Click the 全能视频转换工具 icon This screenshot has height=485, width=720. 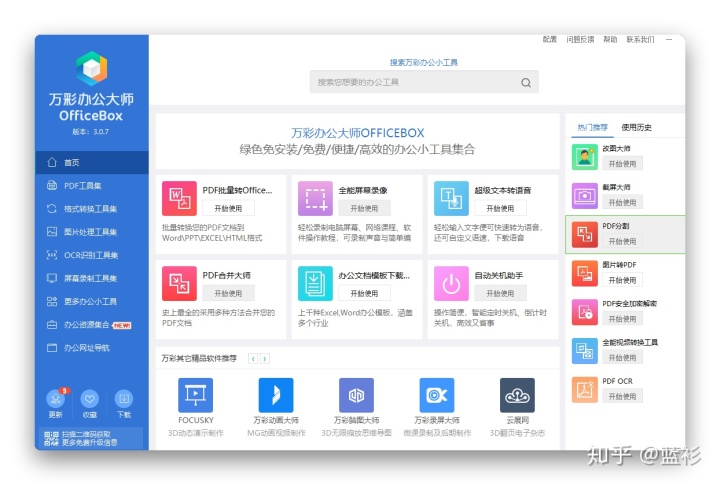585,350
